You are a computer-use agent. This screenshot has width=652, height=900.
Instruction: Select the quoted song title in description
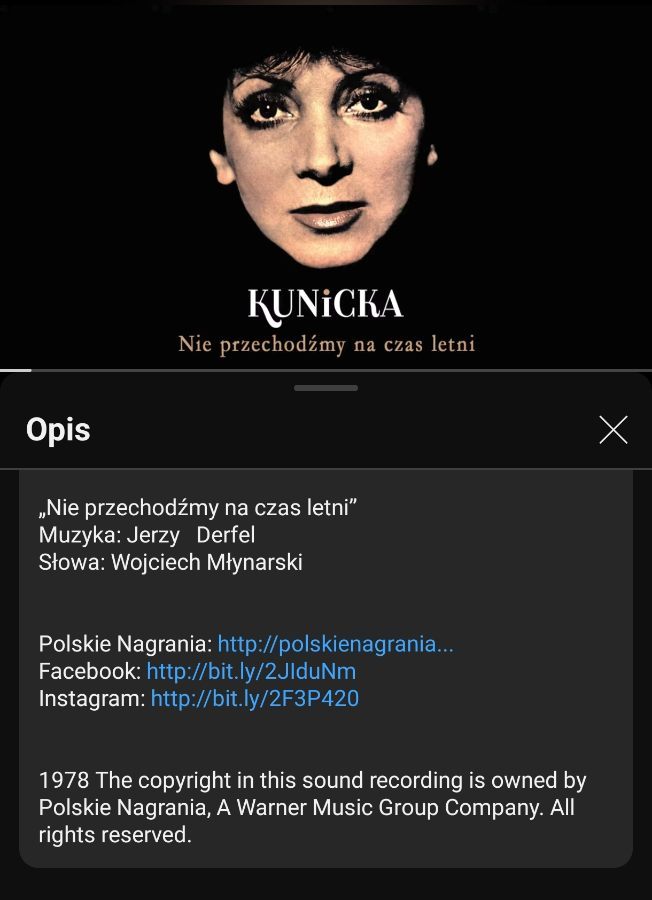(x=199, y=507)
